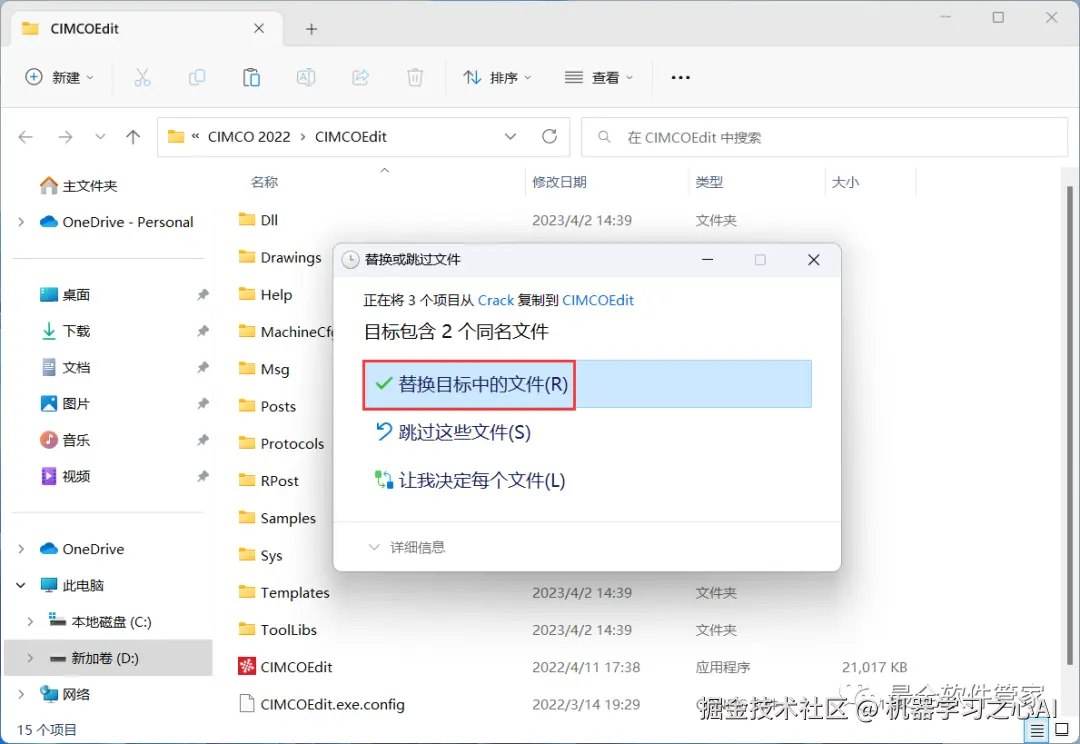The width and height of the screenshot is (1080, 744).
Task: Select the Help folder
Action: 265,295
